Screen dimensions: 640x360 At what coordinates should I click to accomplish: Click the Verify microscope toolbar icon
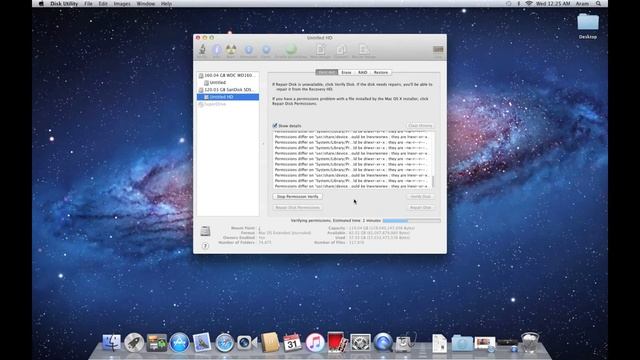tap(202, 50)
